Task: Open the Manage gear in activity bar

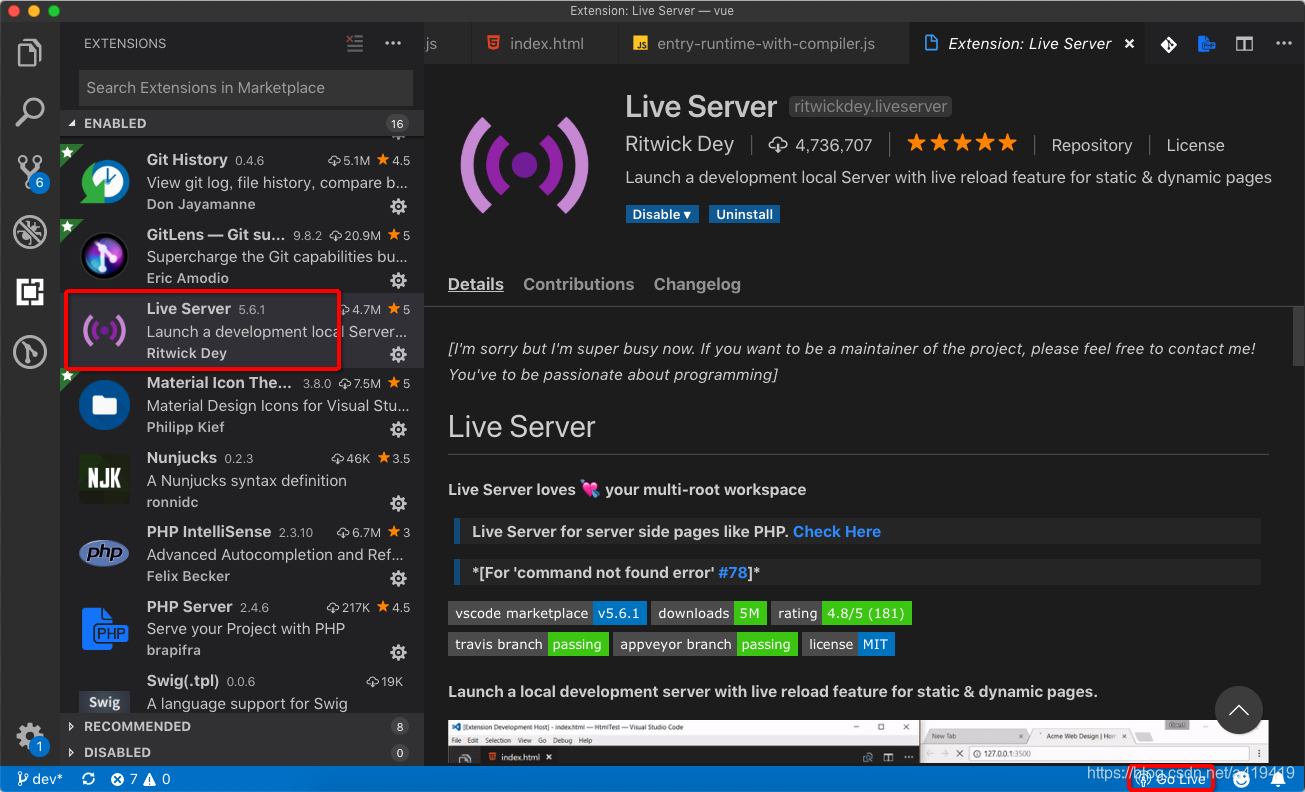Action: coord(30,738)
